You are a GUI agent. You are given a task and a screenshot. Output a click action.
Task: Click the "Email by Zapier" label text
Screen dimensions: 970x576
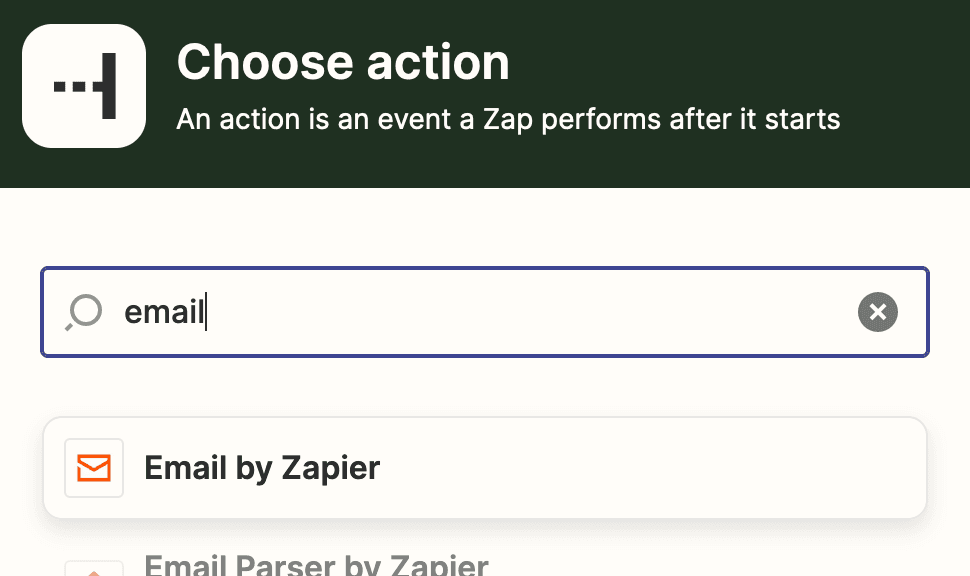click(262, 468)
